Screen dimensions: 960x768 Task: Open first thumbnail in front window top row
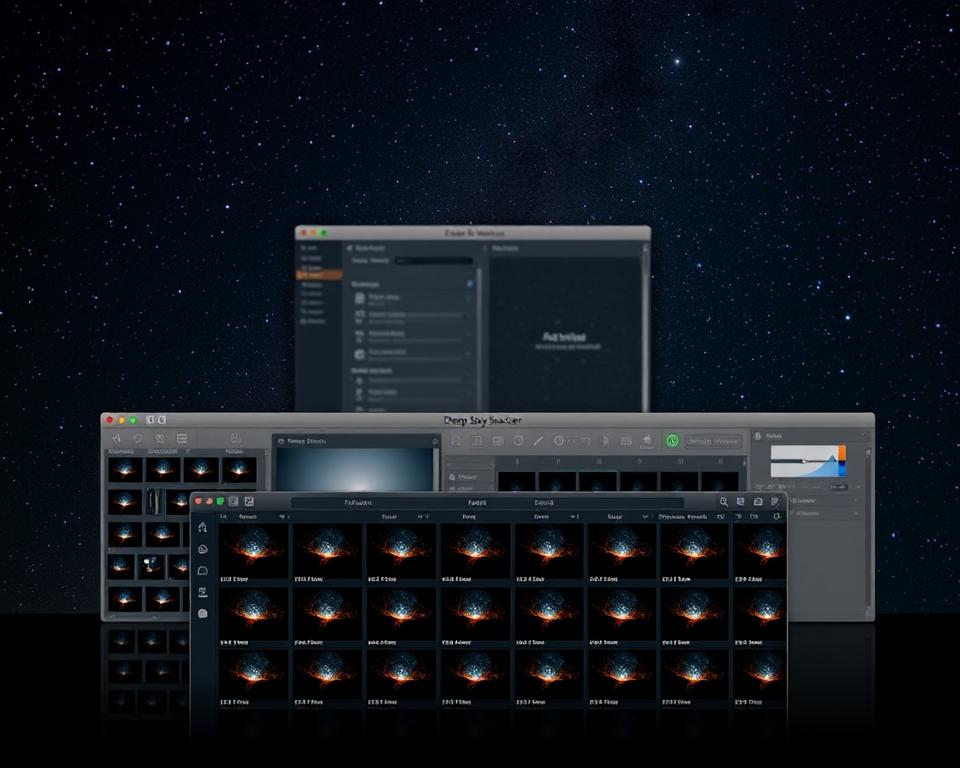pyautogui.click(x=253, y=549)
